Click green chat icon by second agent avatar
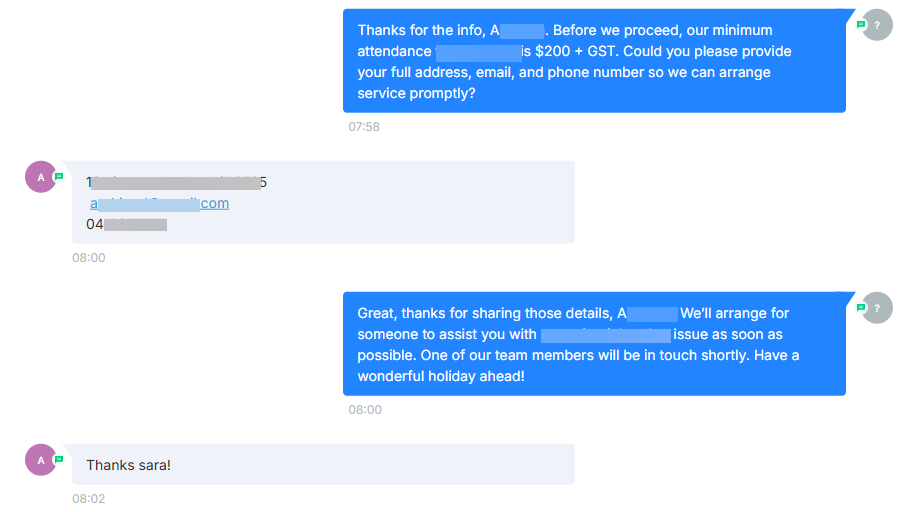The width and height of the screenshot is (912, 512). tap(860, 307)
